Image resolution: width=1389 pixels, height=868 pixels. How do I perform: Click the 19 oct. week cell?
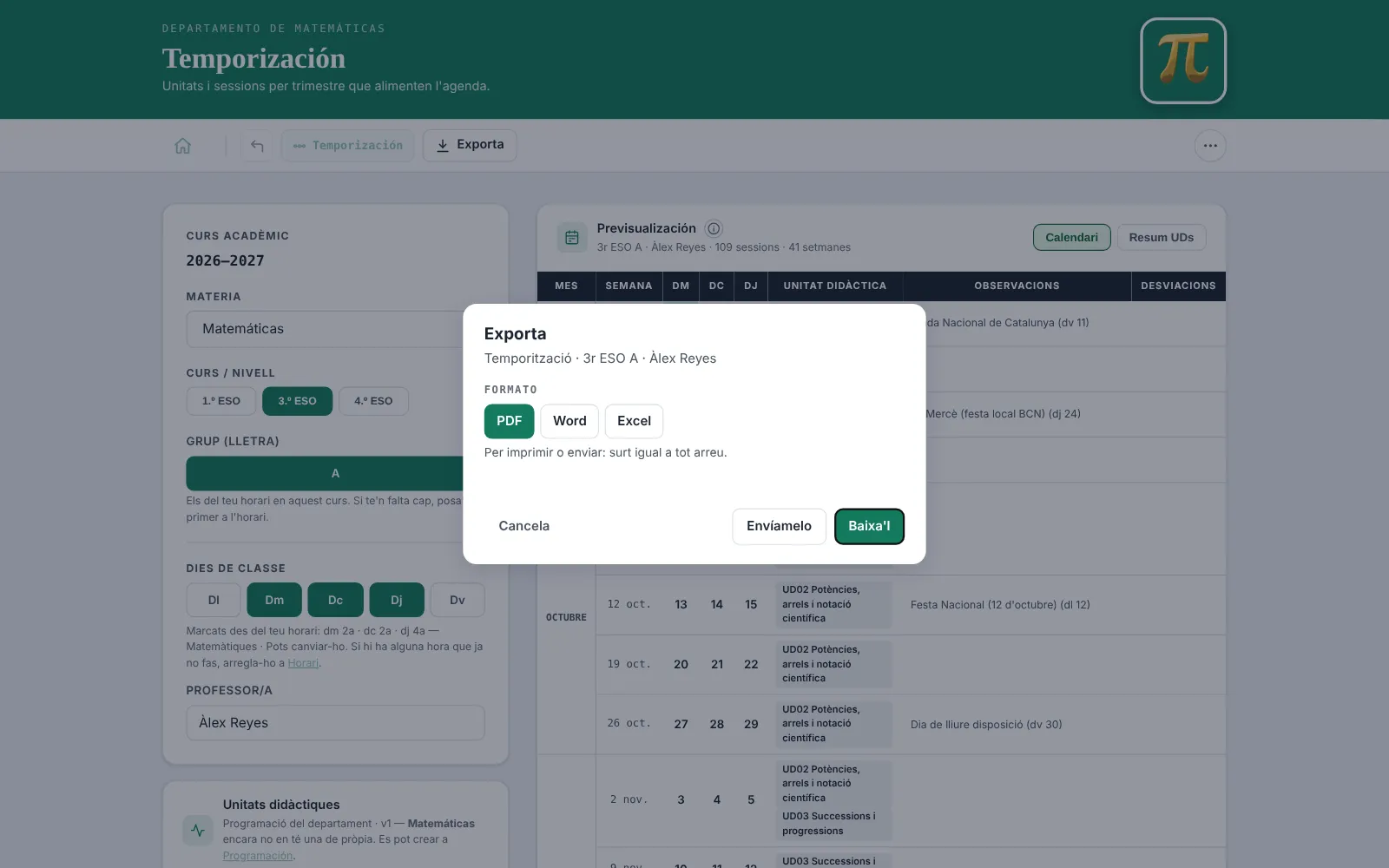click(x=629, y=664)
